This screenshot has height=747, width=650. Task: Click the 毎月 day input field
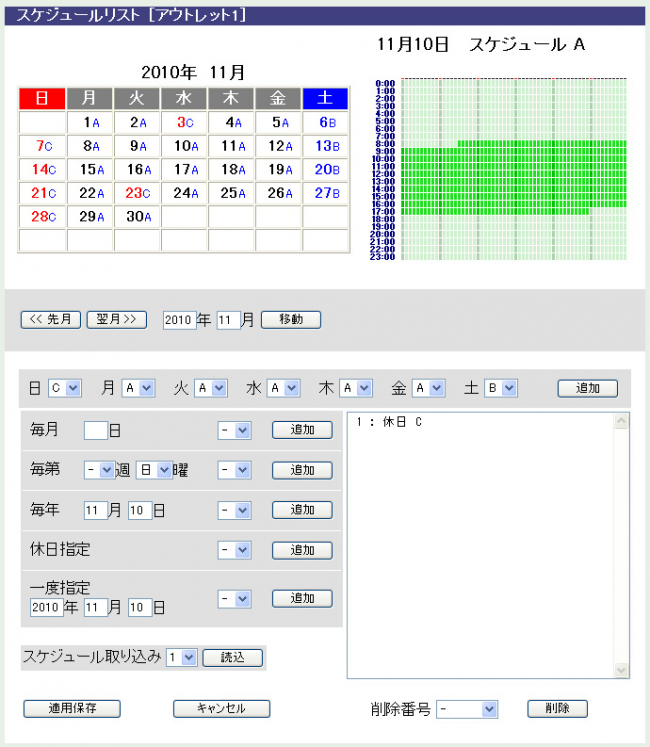click(95, 430)
